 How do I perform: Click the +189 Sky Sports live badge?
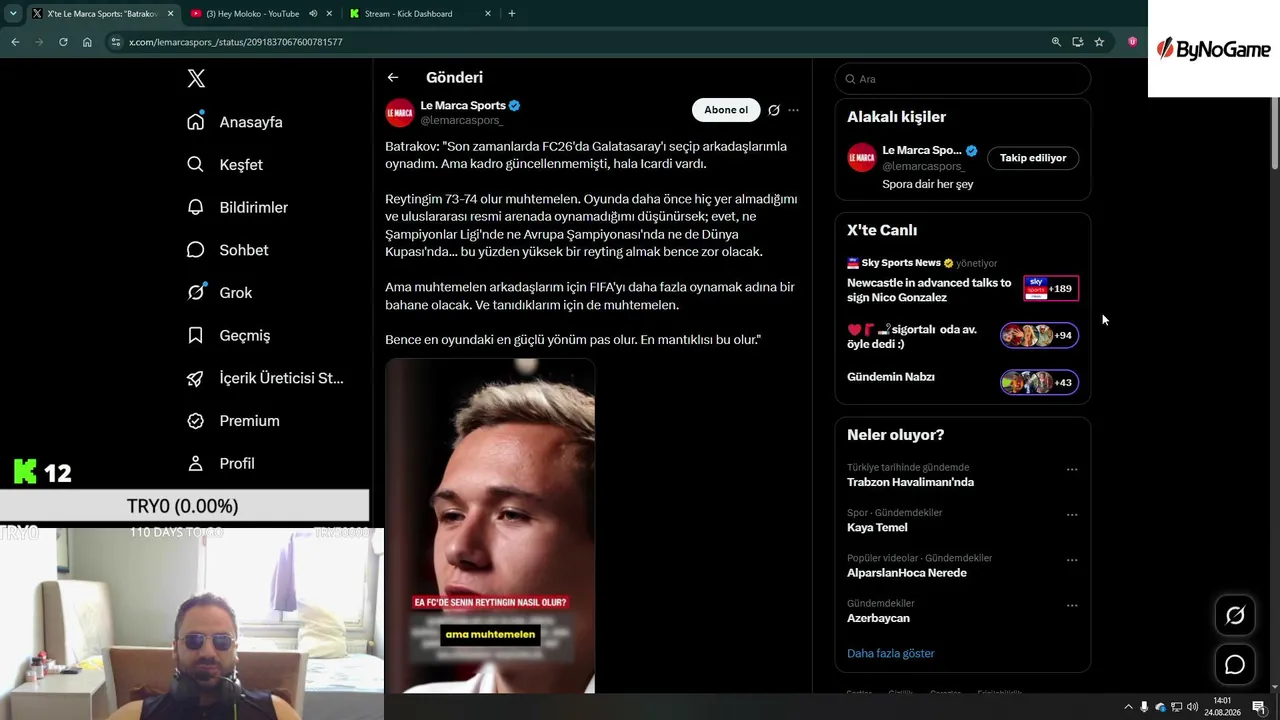point(1051,288)
